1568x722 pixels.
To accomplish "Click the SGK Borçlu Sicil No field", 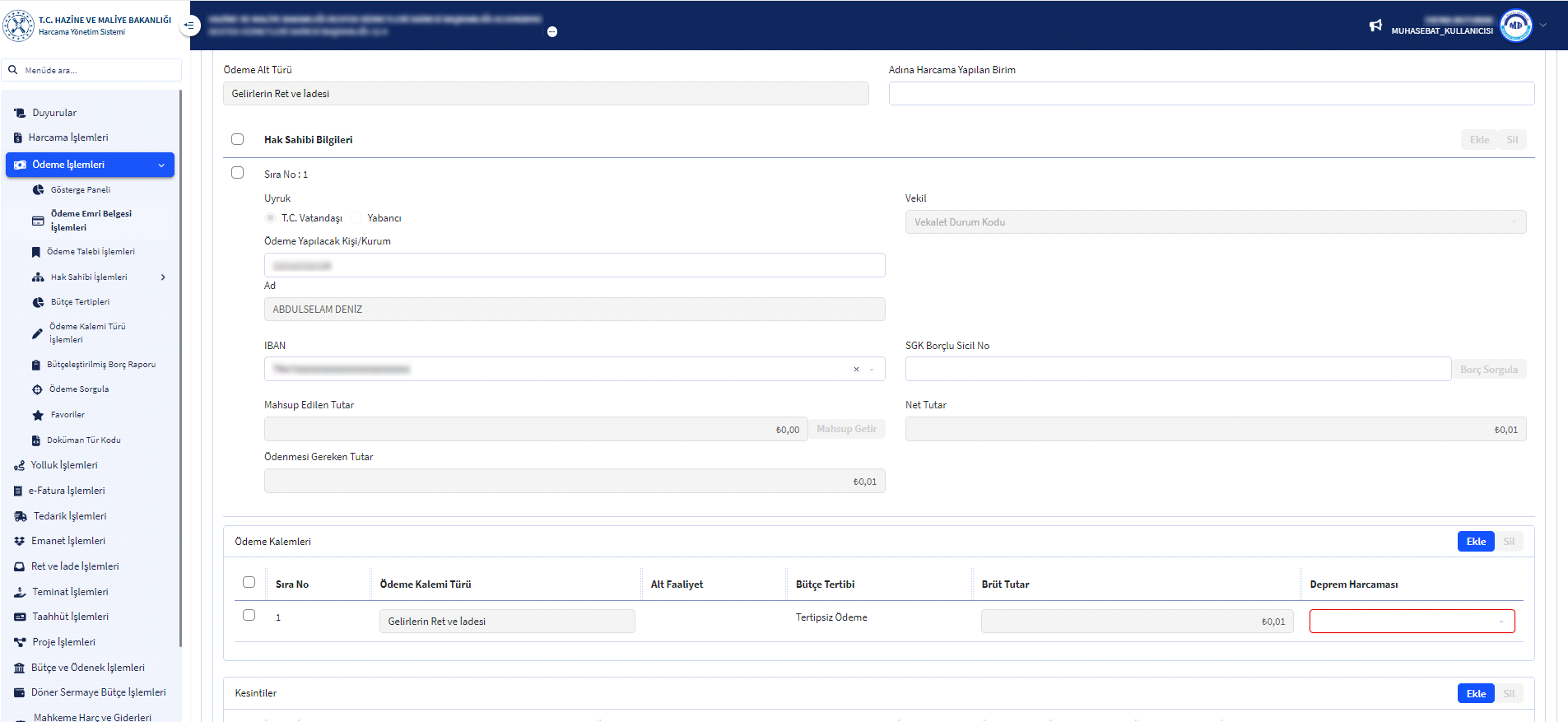I will [x=1177, y=370].
